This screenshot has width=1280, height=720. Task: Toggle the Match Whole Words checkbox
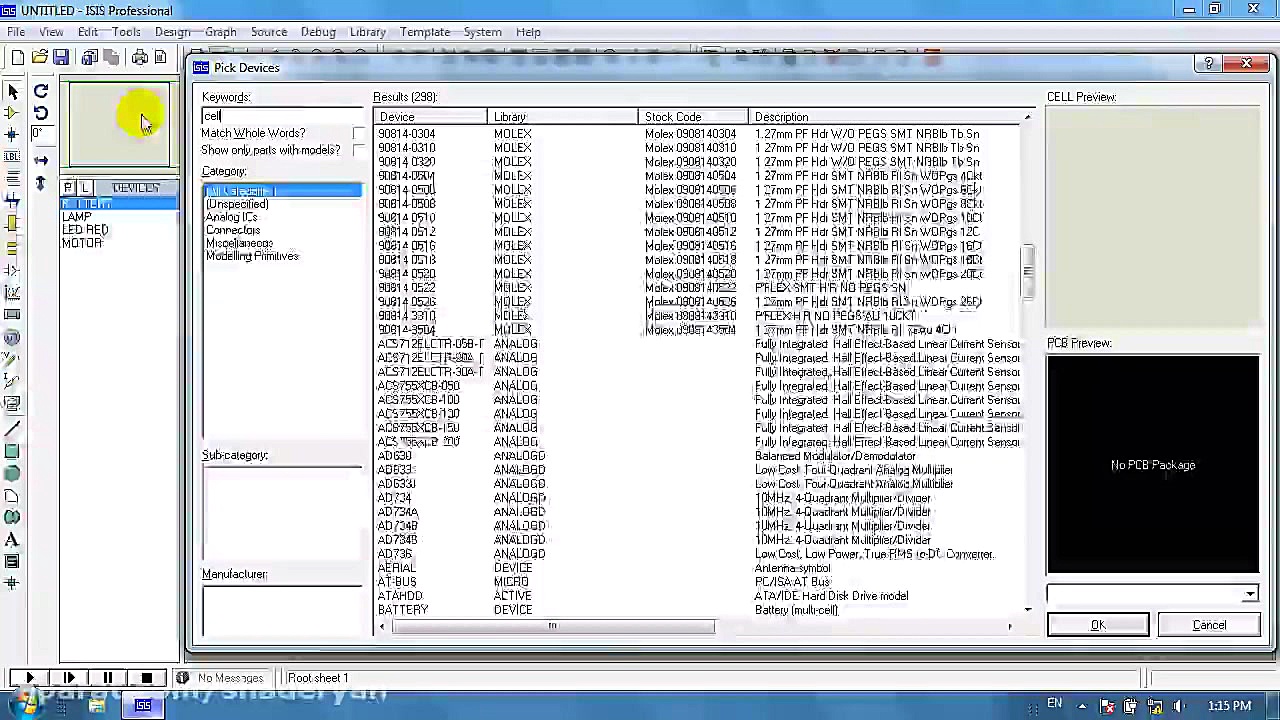coord(359,133)
